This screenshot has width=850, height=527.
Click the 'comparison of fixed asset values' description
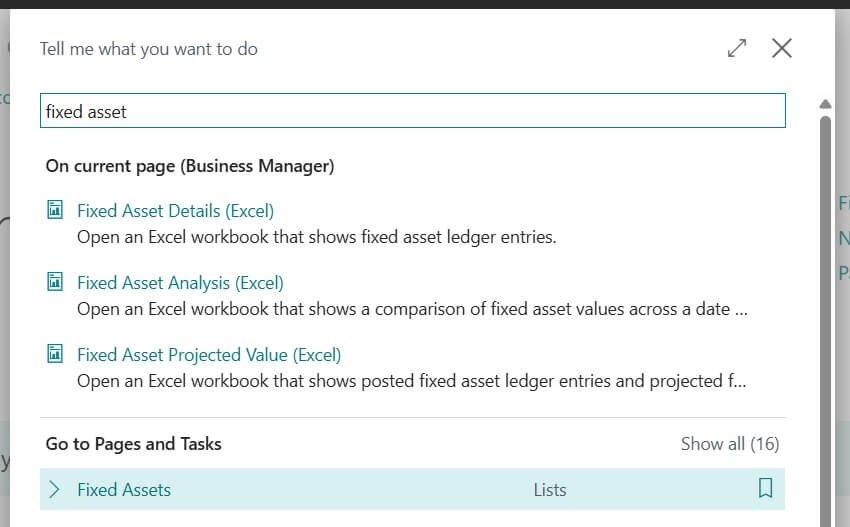click(x=412, y=310)
